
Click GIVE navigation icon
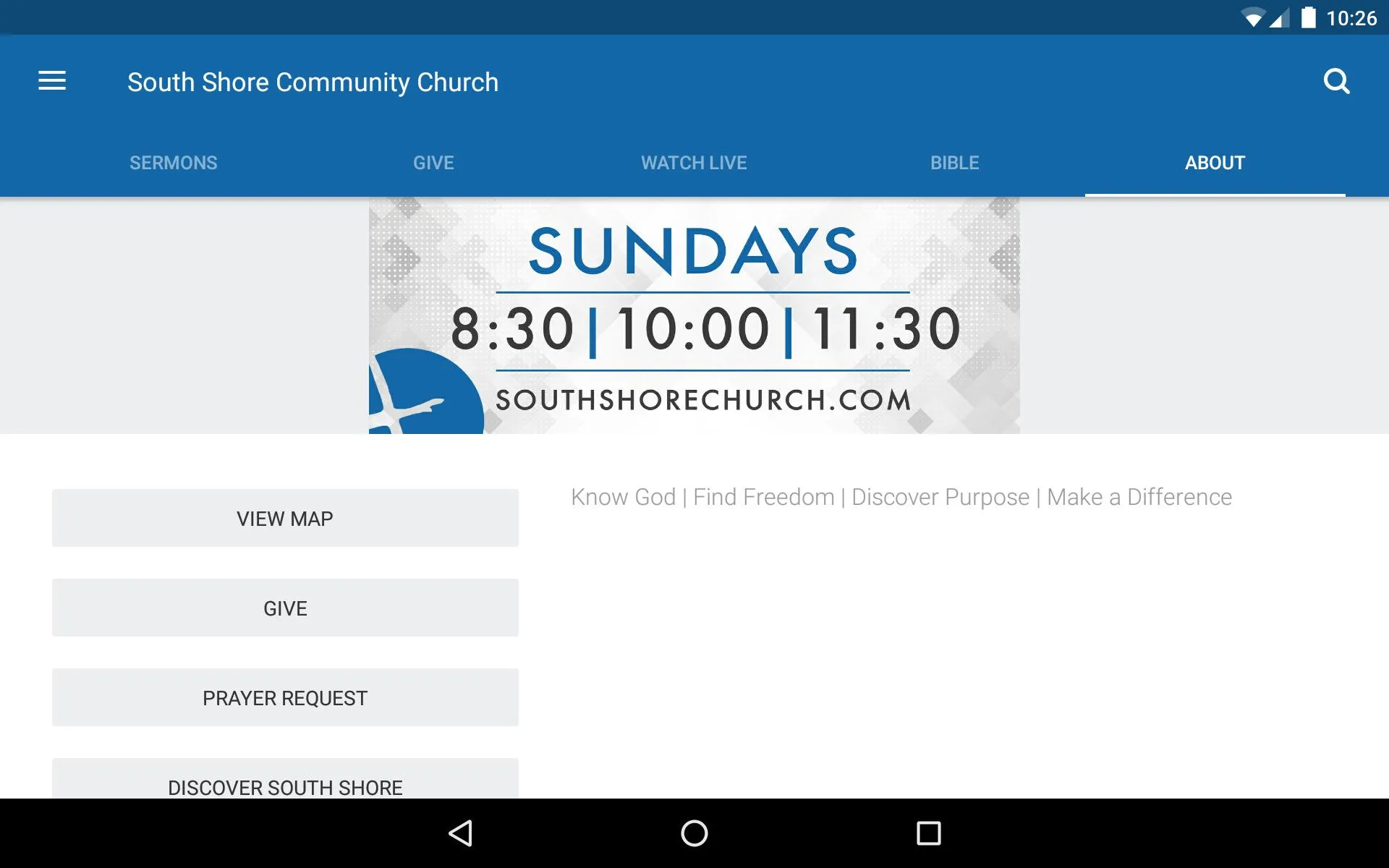click(x=433, y=162)
